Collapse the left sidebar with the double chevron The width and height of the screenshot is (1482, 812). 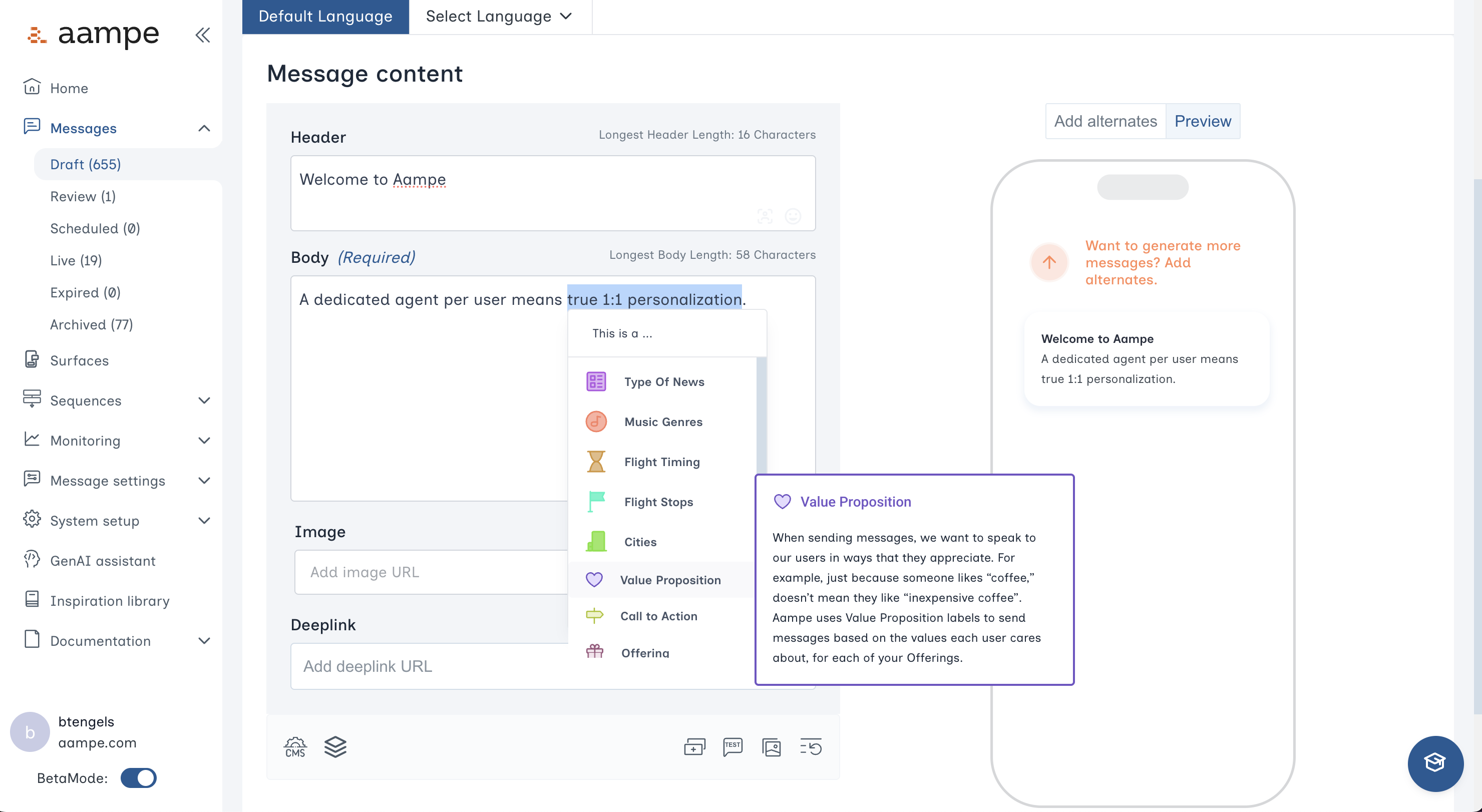pyautogui.click(x=202, y=35)
